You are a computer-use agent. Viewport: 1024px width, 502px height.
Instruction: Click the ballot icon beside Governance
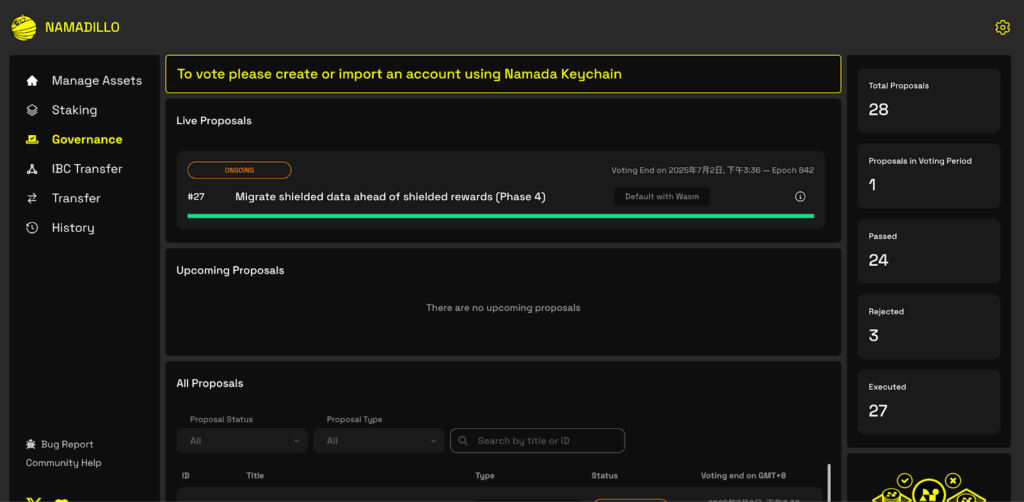pyautogui.click(x=31, y=140)
